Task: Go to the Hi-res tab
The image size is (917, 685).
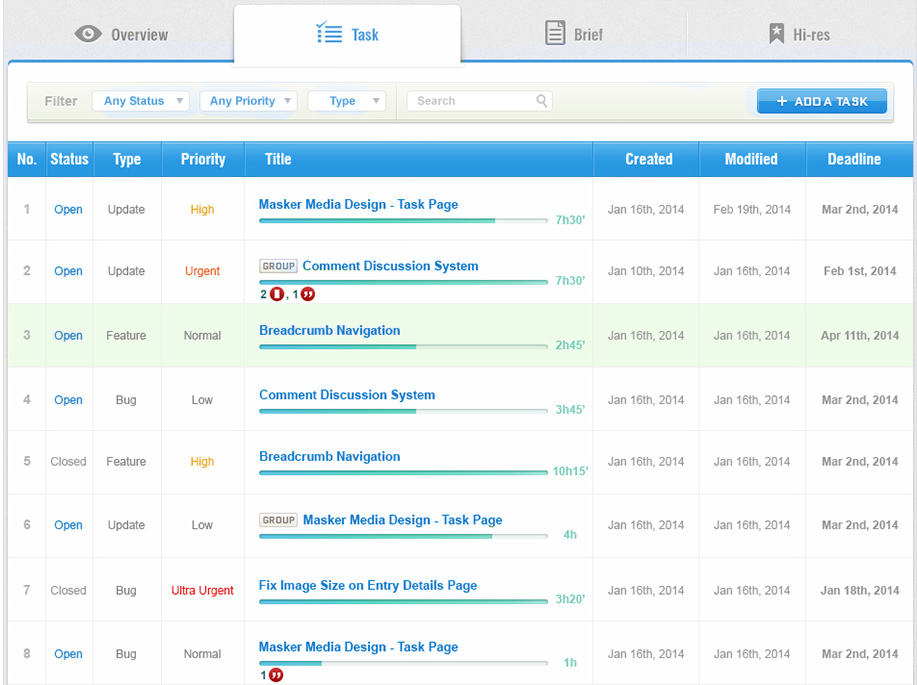Action: tap(799, 35)
